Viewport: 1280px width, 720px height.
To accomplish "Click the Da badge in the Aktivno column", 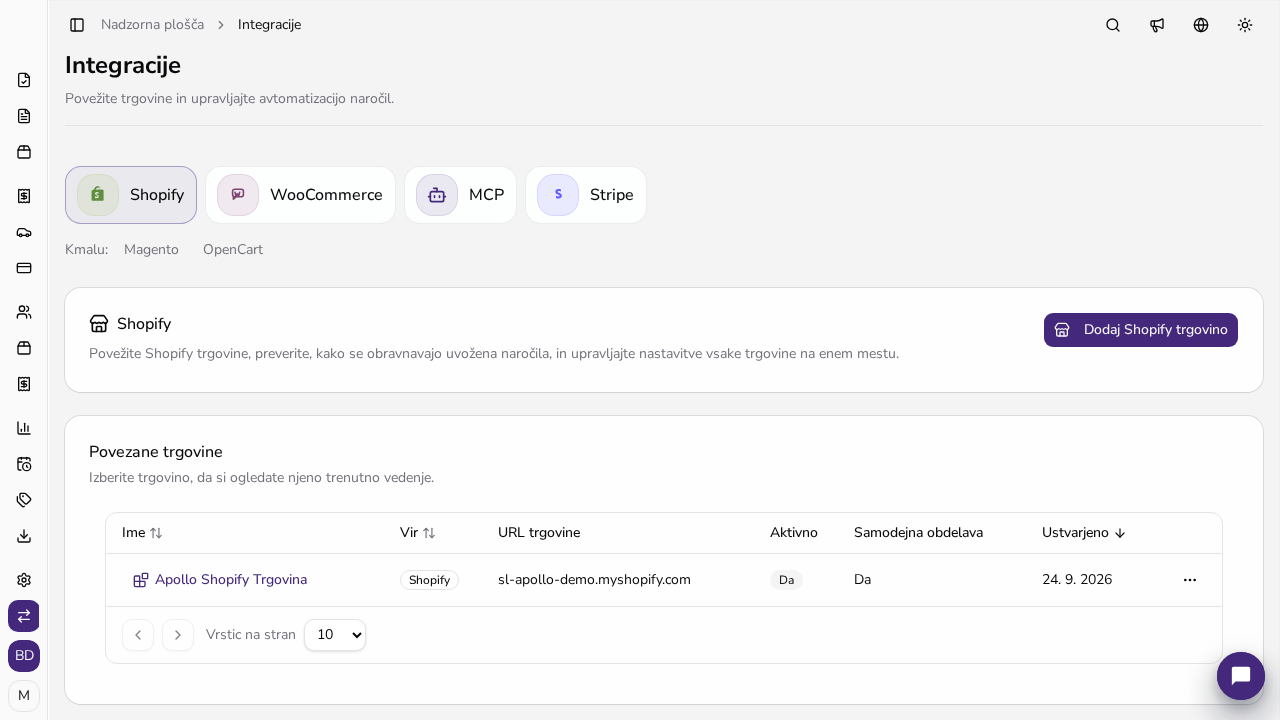I will (786, 580).
